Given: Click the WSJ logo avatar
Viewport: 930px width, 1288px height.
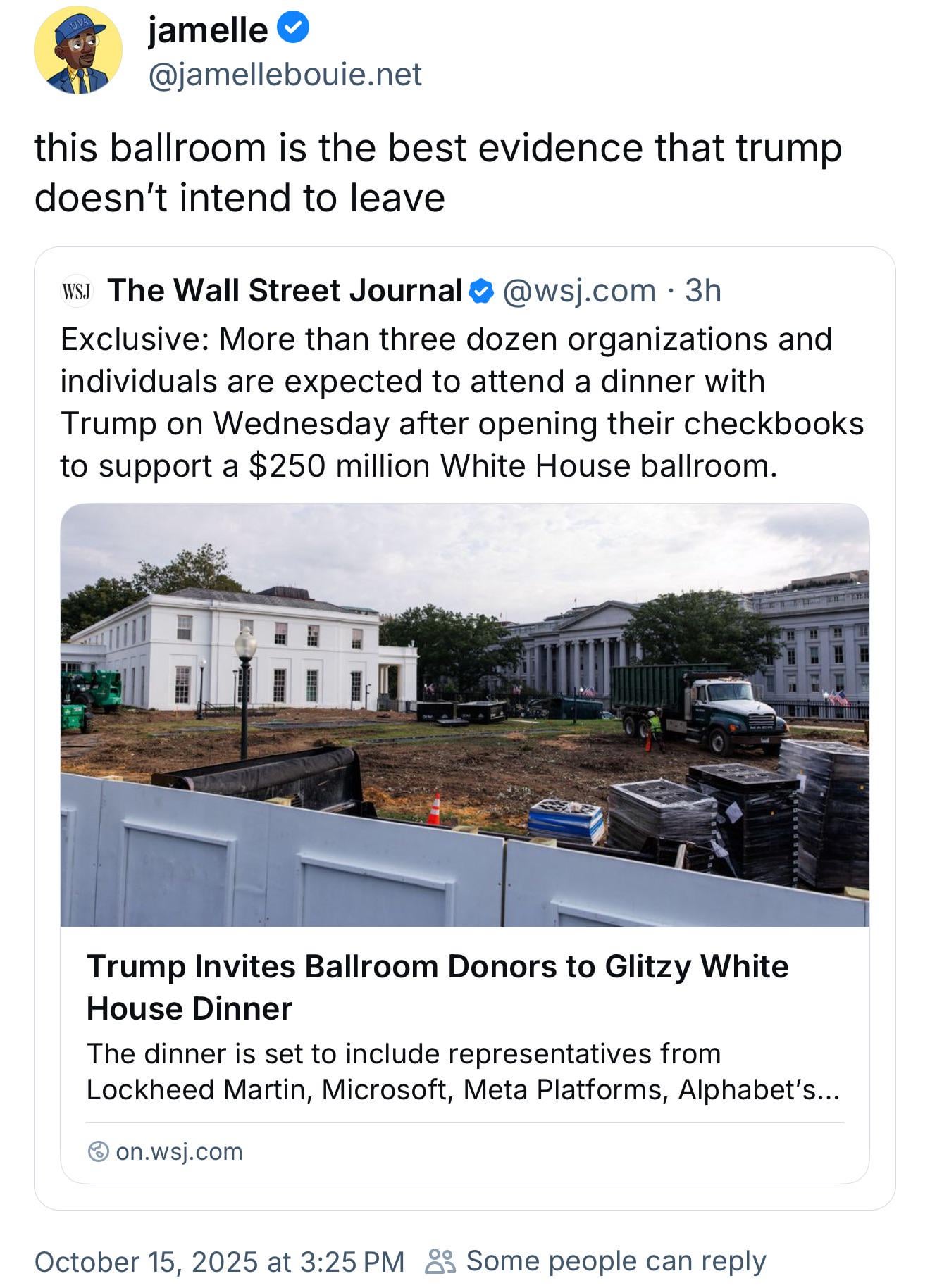Looking at the screenshot, I should tap(77, 291).
